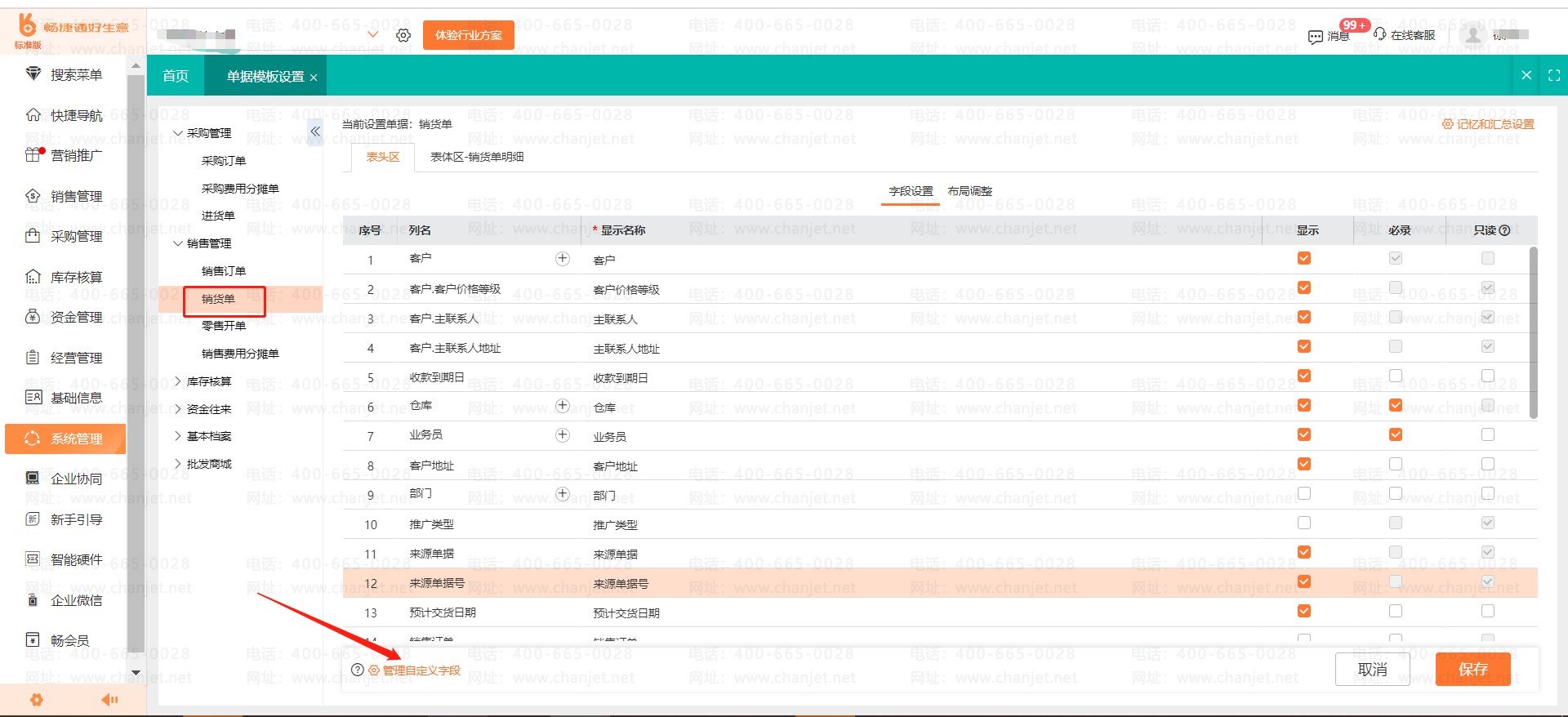The height and width of the screenshot is (717, 1568).
Task: Click the 快捷导航 home icon
Action: tap(33, 115)
